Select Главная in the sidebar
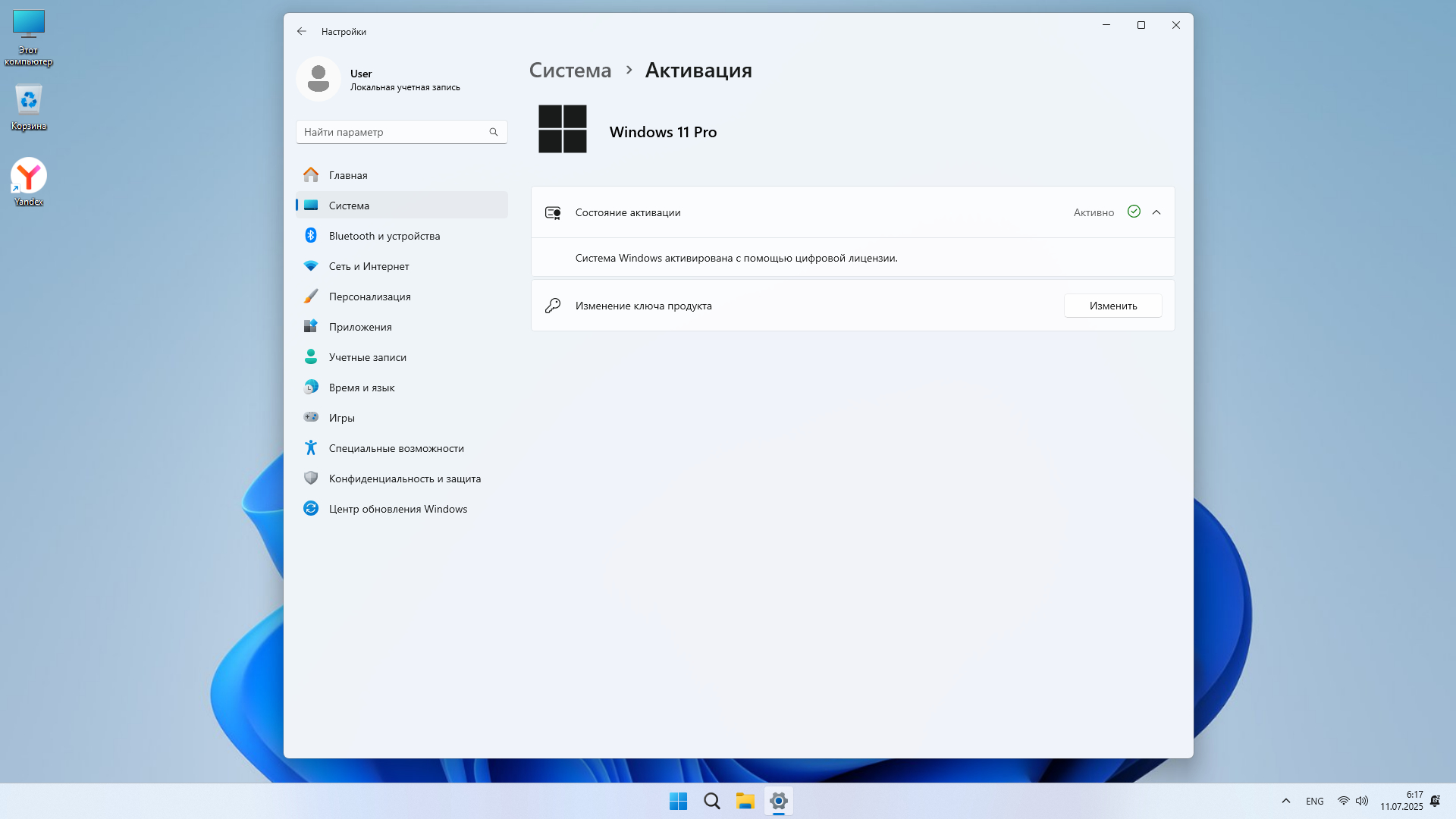 348,175
